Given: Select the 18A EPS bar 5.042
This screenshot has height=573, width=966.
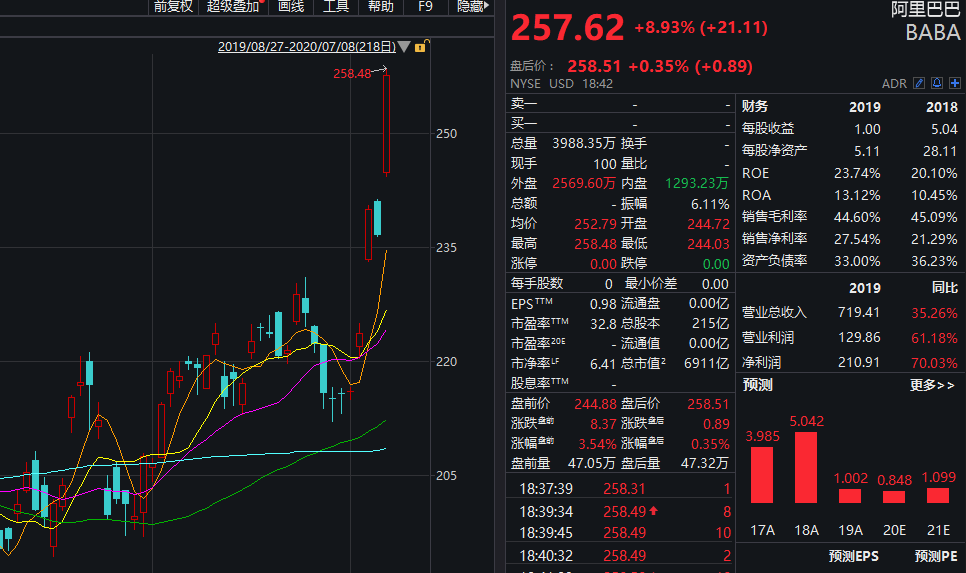Looking at the screenshot, I should pyautogui.click(x=806, y=467).
